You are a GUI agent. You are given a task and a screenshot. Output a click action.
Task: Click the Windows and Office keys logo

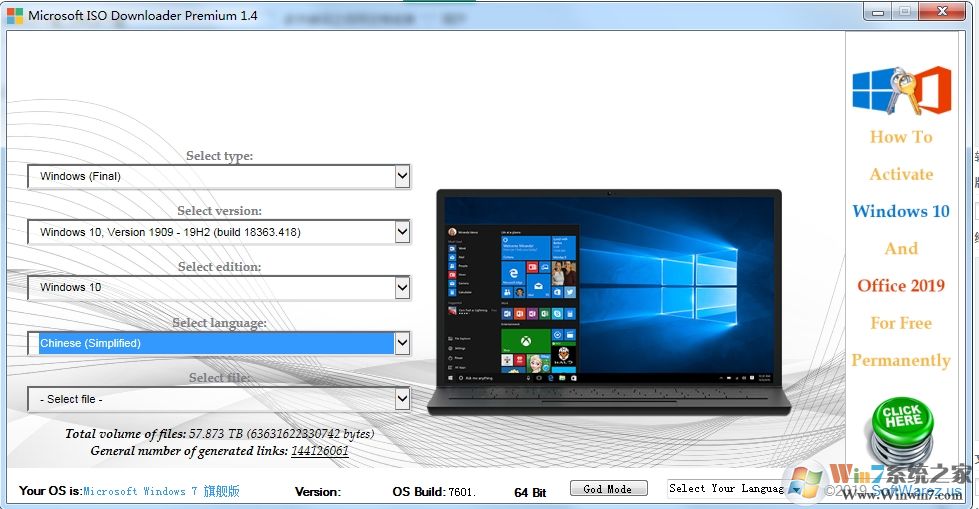902,91
